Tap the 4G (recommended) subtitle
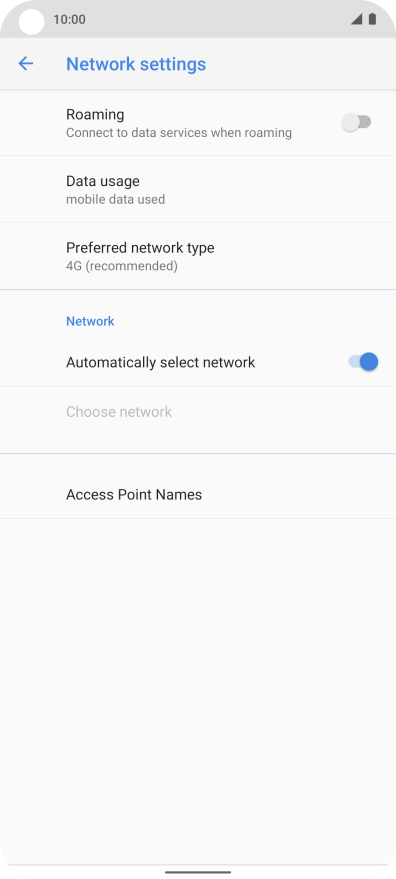Screen dimensions: 396x879 (122, 266)
